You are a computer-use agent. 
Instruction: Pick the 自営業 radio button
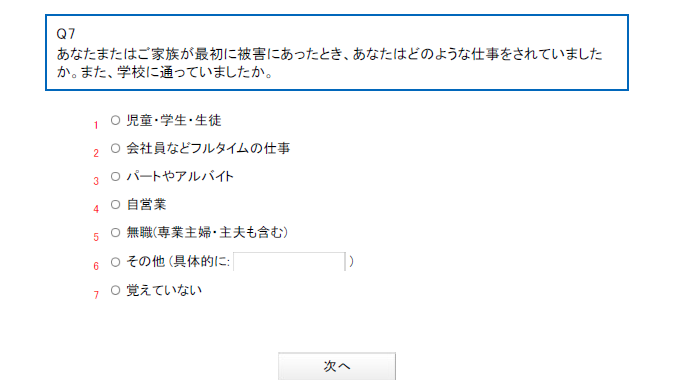click(x=115, y=204)
